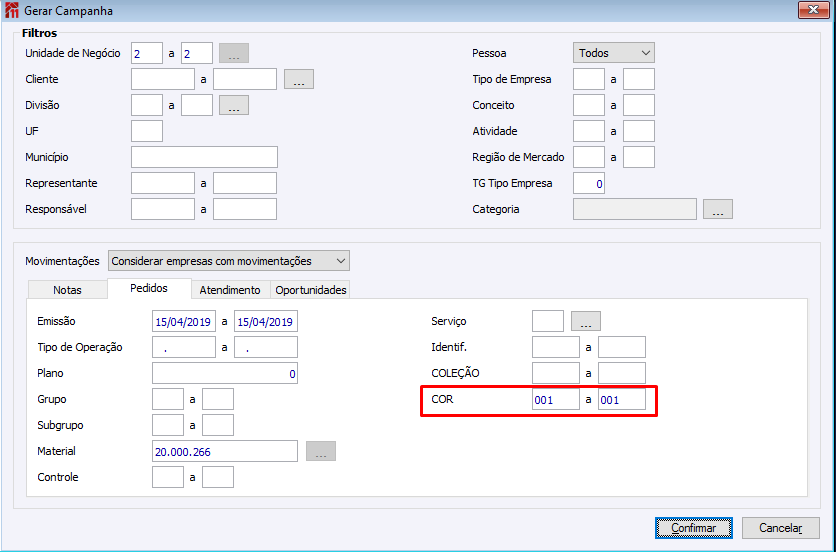
Task: Click the second Tipo de Operação field
Action: click(x=266, y=347)
